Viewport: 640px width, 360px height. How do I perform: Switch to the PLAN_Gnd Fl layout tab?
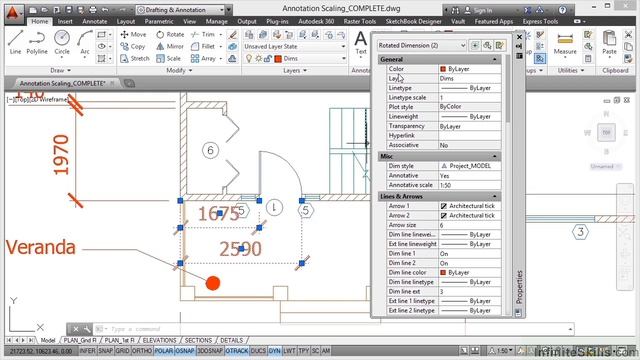[80, 340]
